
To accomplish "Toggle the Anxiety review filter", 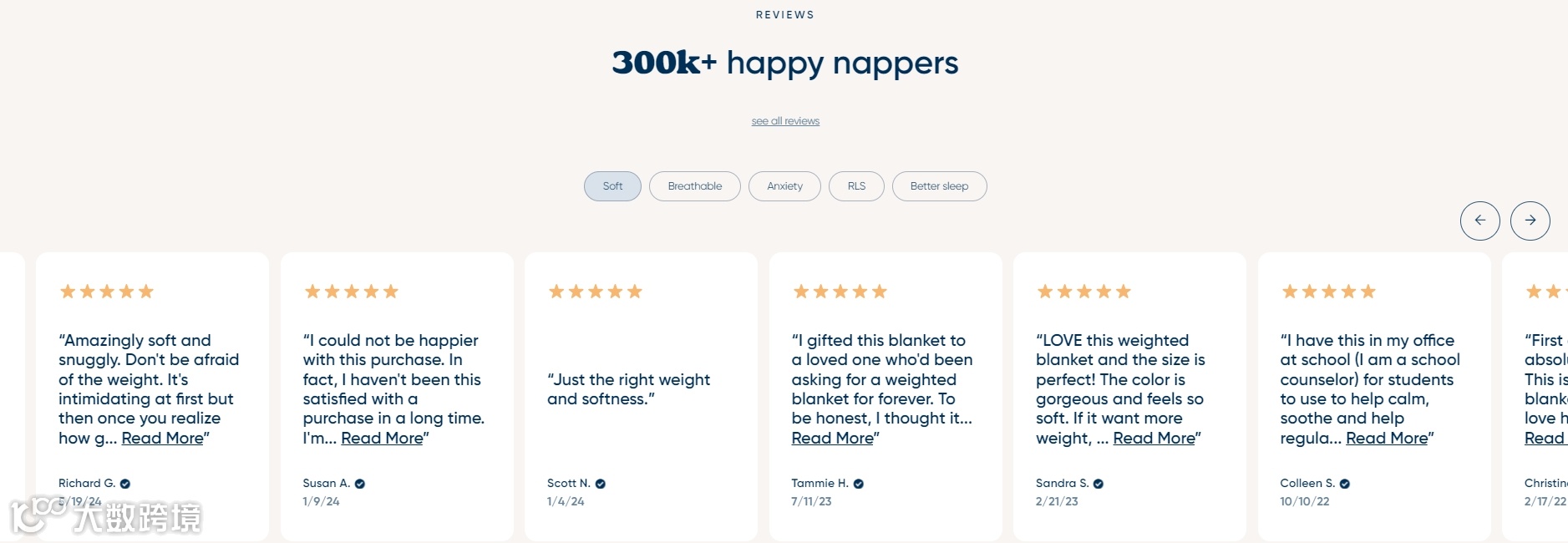I will [784, 186].
